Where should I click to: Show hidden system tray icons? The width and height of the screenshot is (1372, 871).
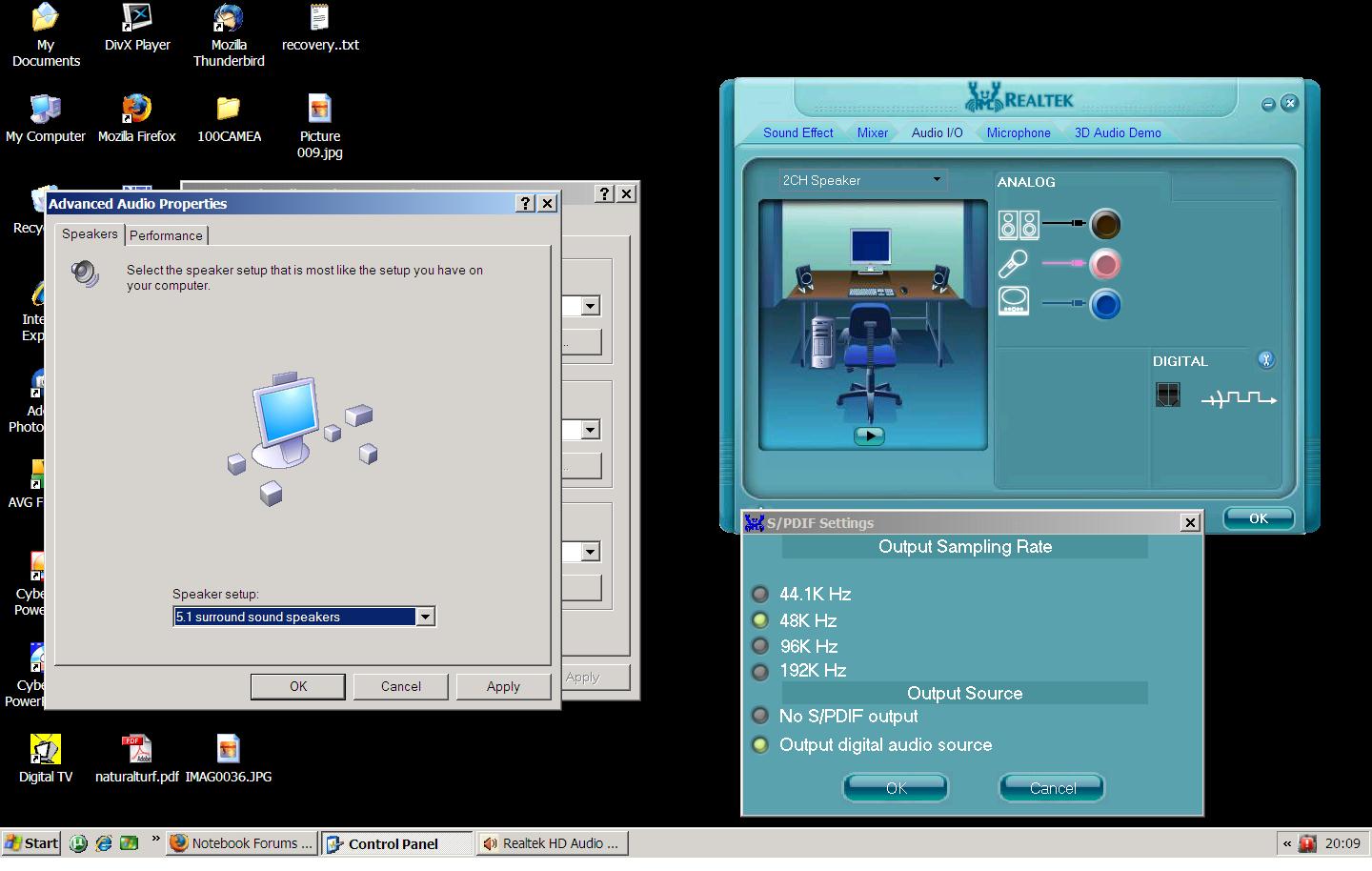tap(1287, 843)
